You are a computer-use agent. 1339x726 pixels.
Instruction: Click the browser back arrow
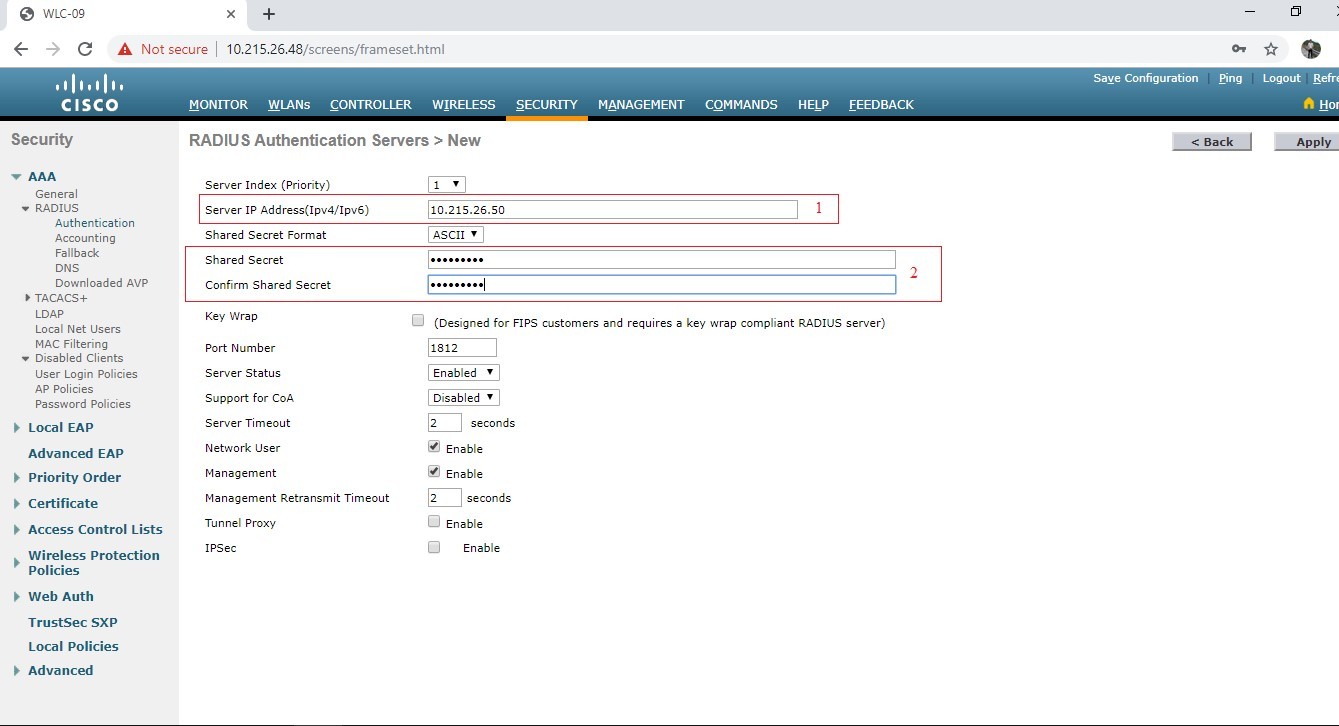(21, 49)
